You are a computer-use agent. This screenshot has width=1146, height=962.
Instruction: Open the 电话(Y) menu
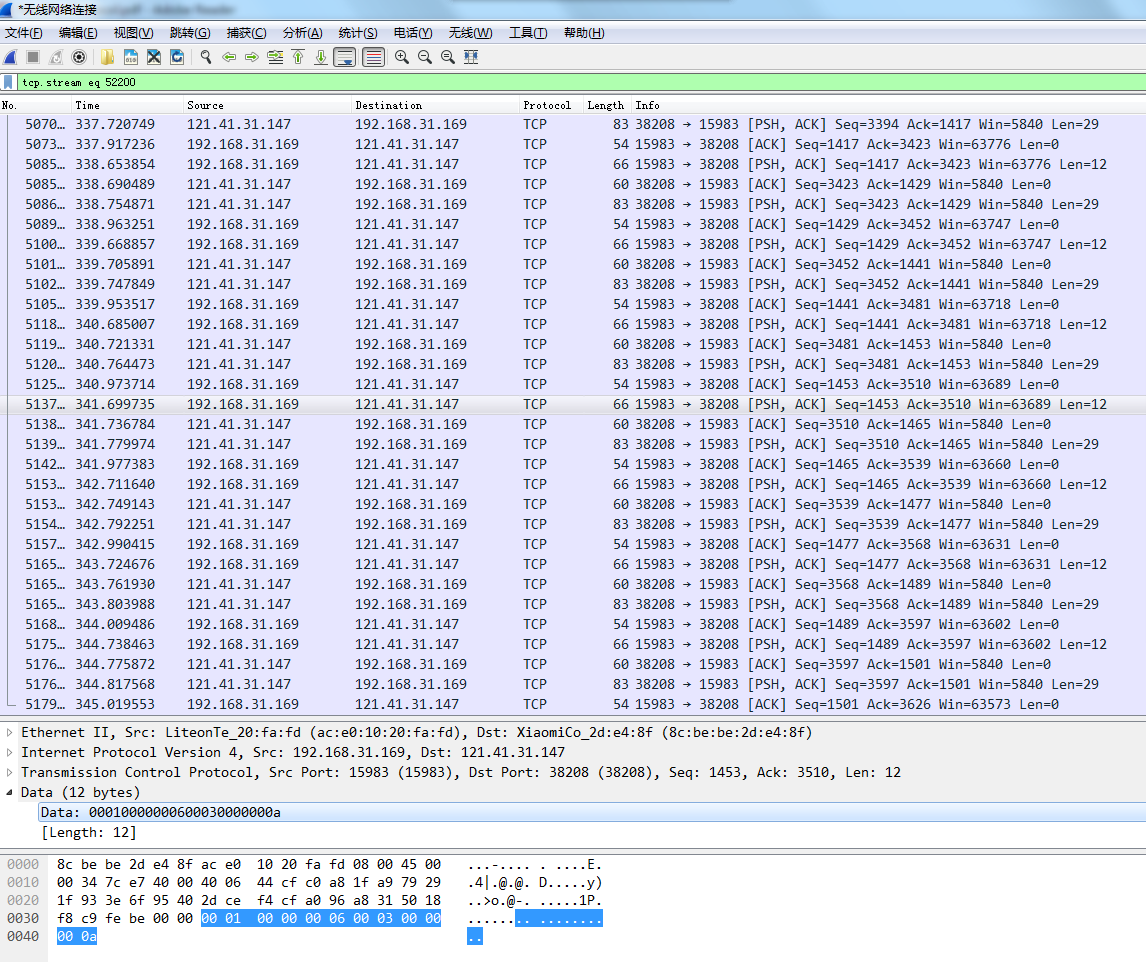point(413,33)
